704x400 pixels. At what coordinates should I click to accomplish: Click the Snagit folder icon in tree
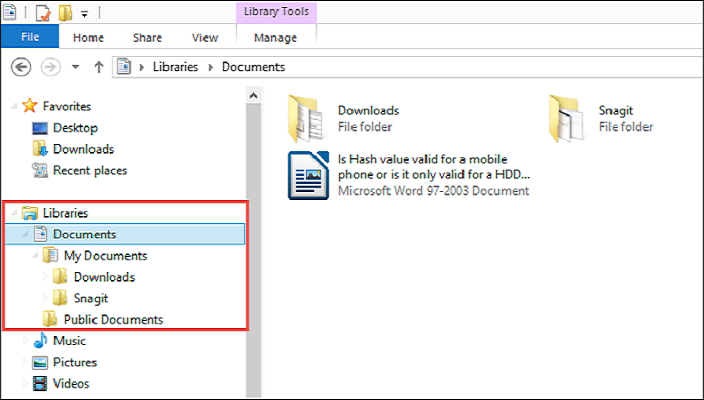pyautogui.click(x=60, y=298)
